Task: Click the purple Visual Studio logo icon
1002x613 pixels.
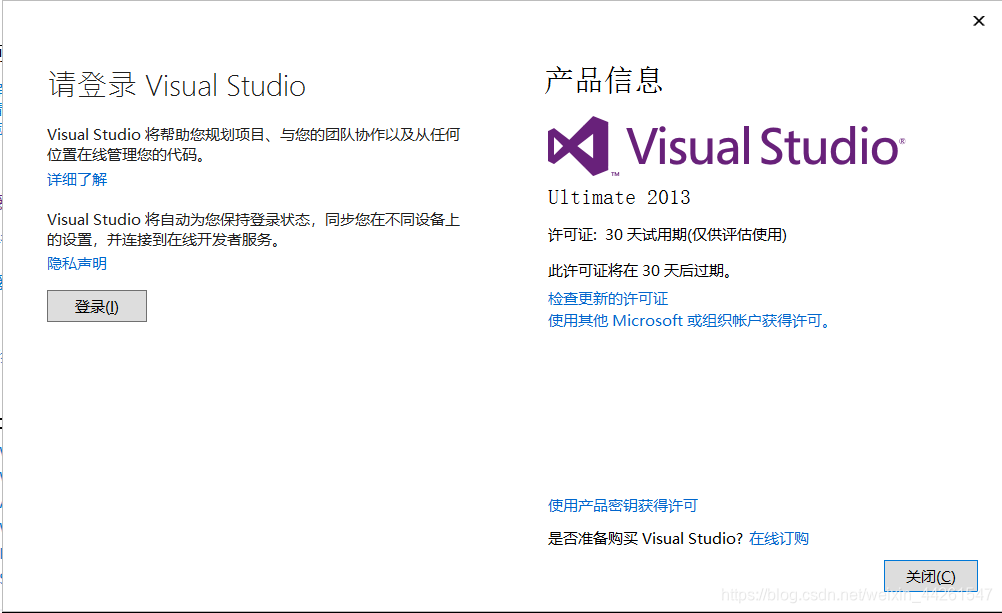Action: tap(578, 146)
